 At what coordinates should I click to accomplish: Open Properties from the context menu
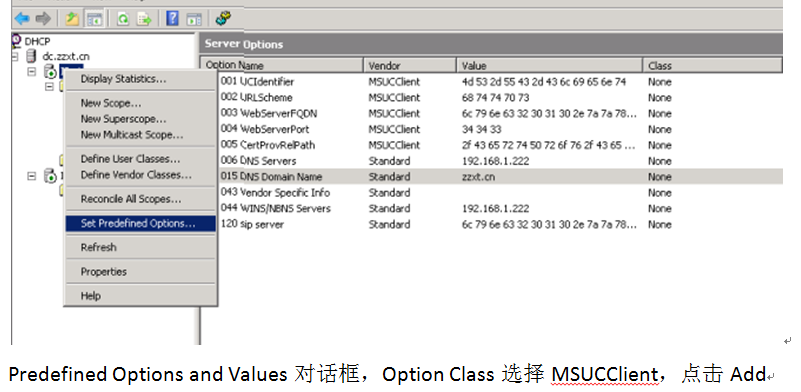pyautogui.click(x=140, y=272)
